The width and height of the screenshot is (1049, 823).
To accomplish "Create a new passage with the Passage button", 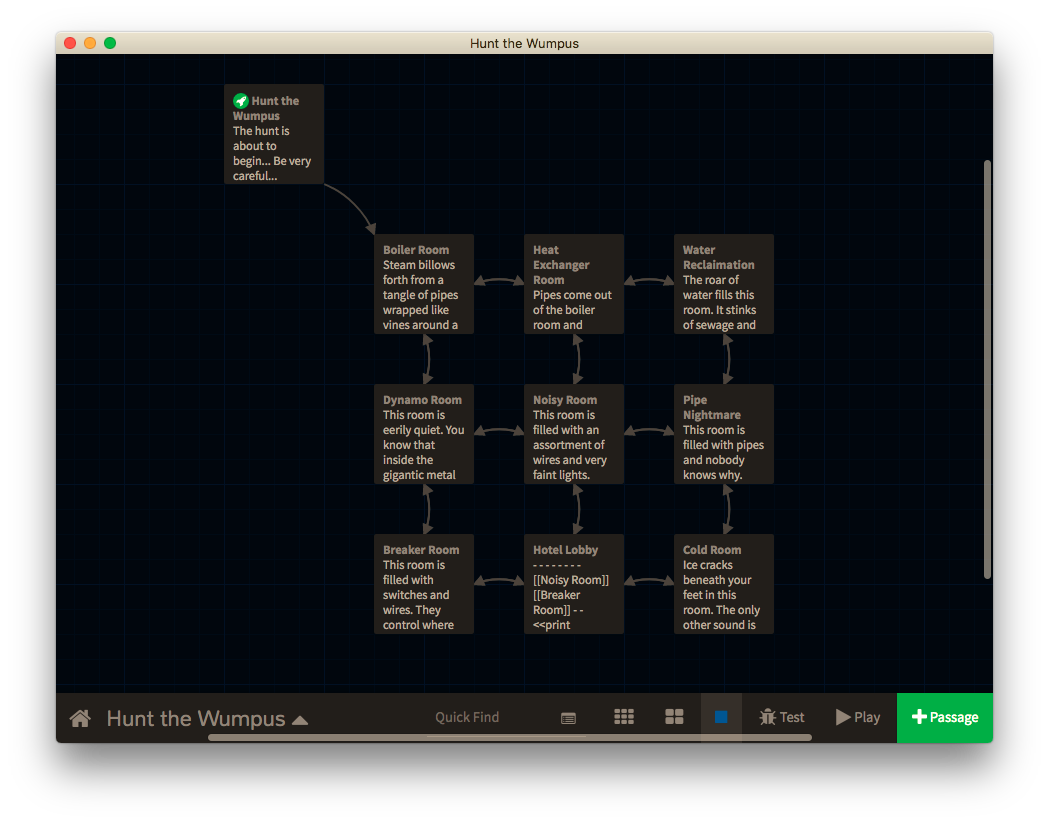I will click(x=944, y=717).
